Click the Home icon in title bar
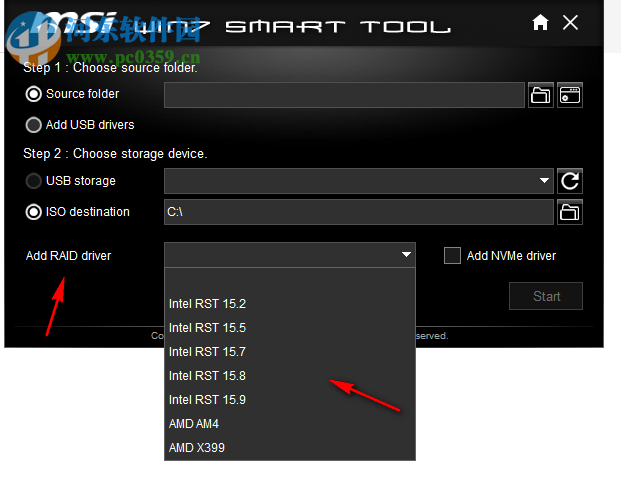This screenshot has height=486, width=621. pyautogui.click(x=540, y=23)
